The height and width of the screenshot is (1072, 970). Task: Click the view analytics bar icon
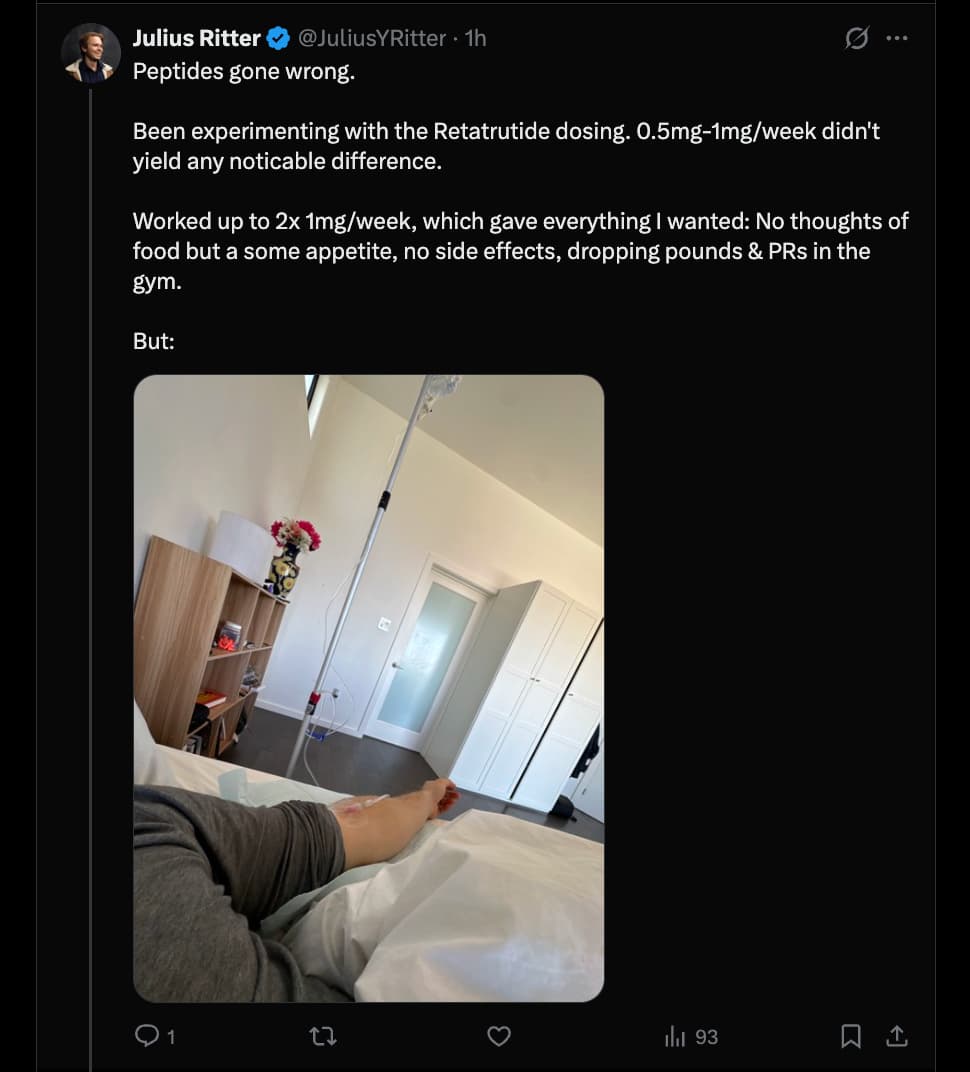pyautogui.click(x=674, y=1036)
